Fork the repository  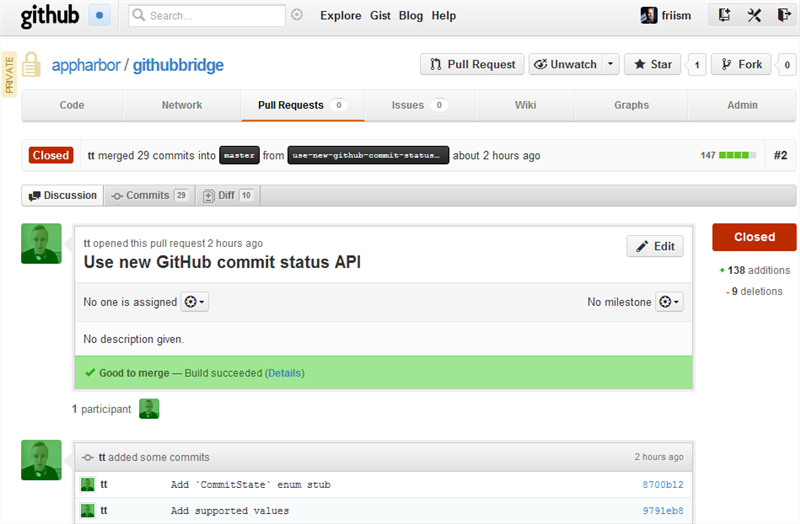click(x=741, y=64)
